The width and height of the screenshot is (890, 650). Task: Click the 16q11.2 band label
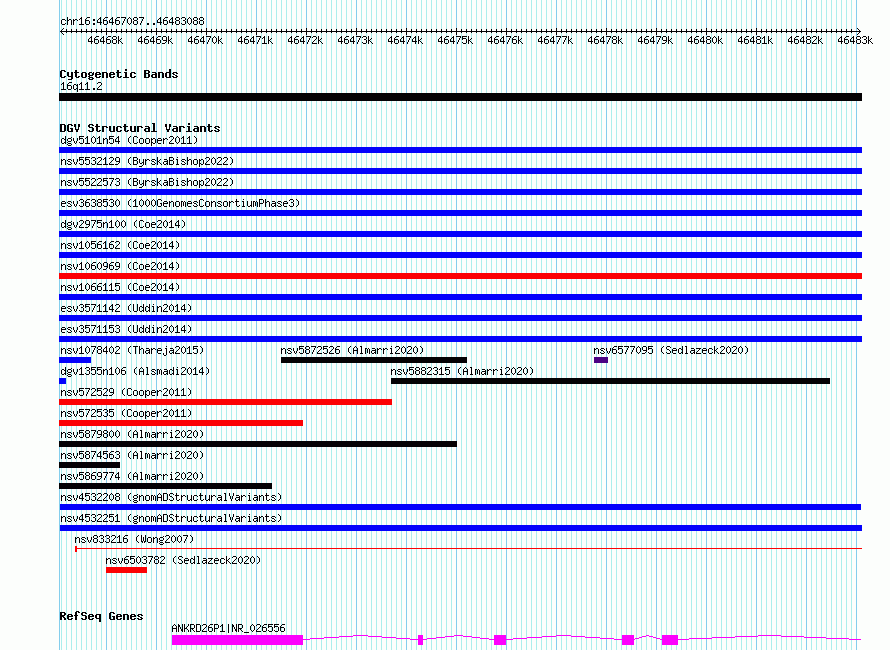coord(81,86)
